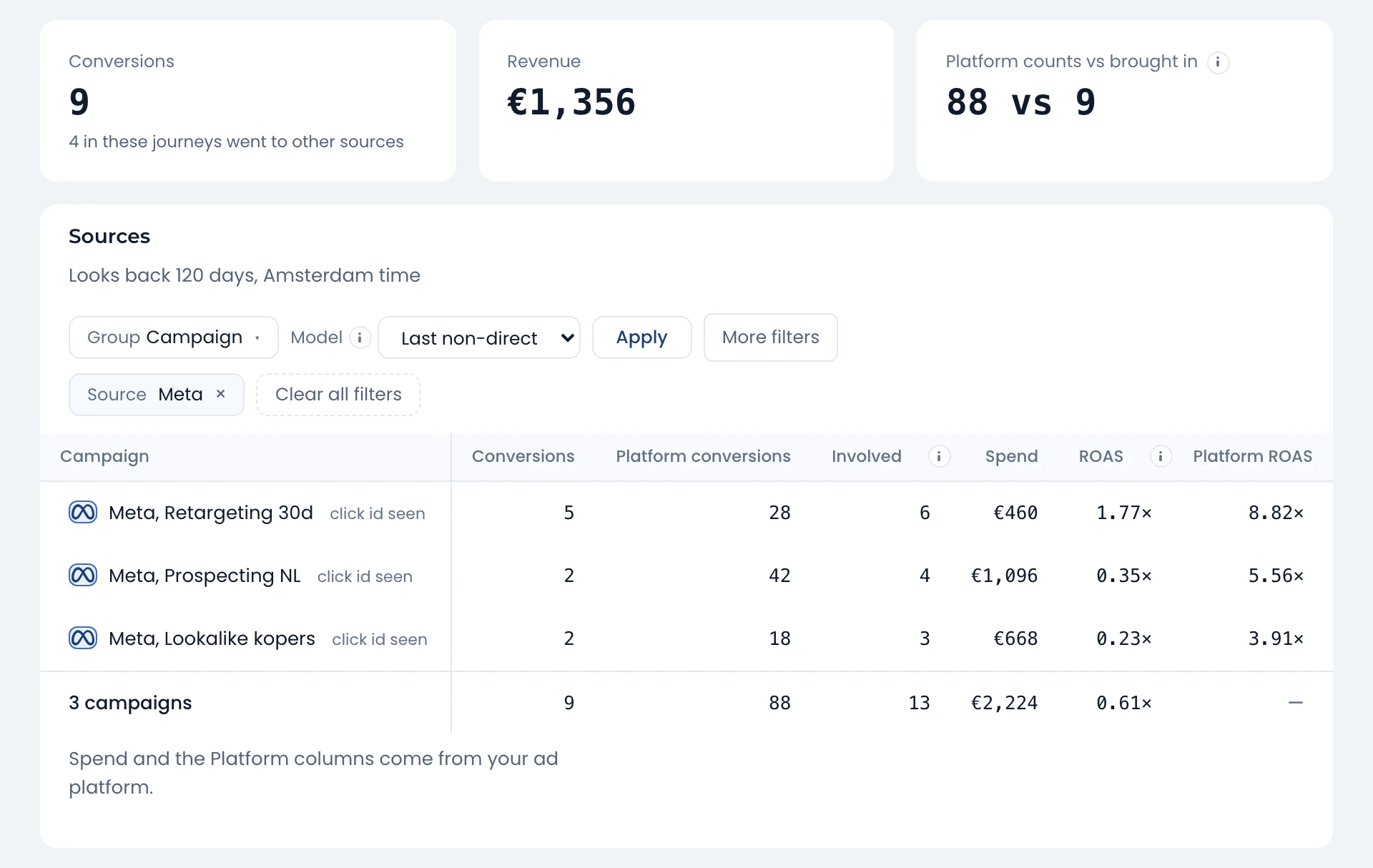Click info icon beside Platform counts vs brought in

point(1218,62)
